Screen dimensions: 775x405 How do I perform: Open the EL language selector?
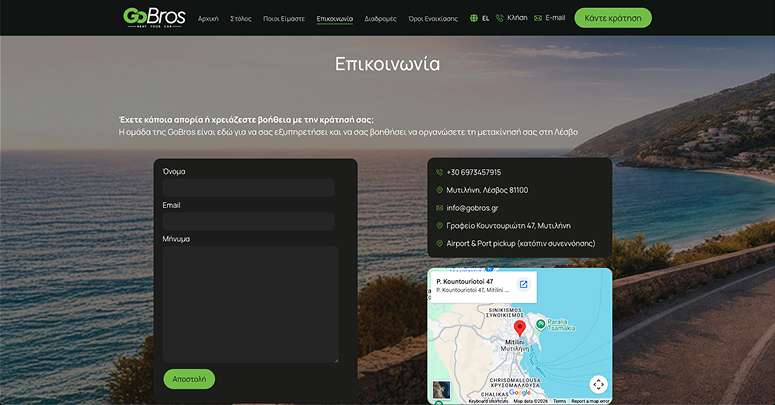pos(485,18)
